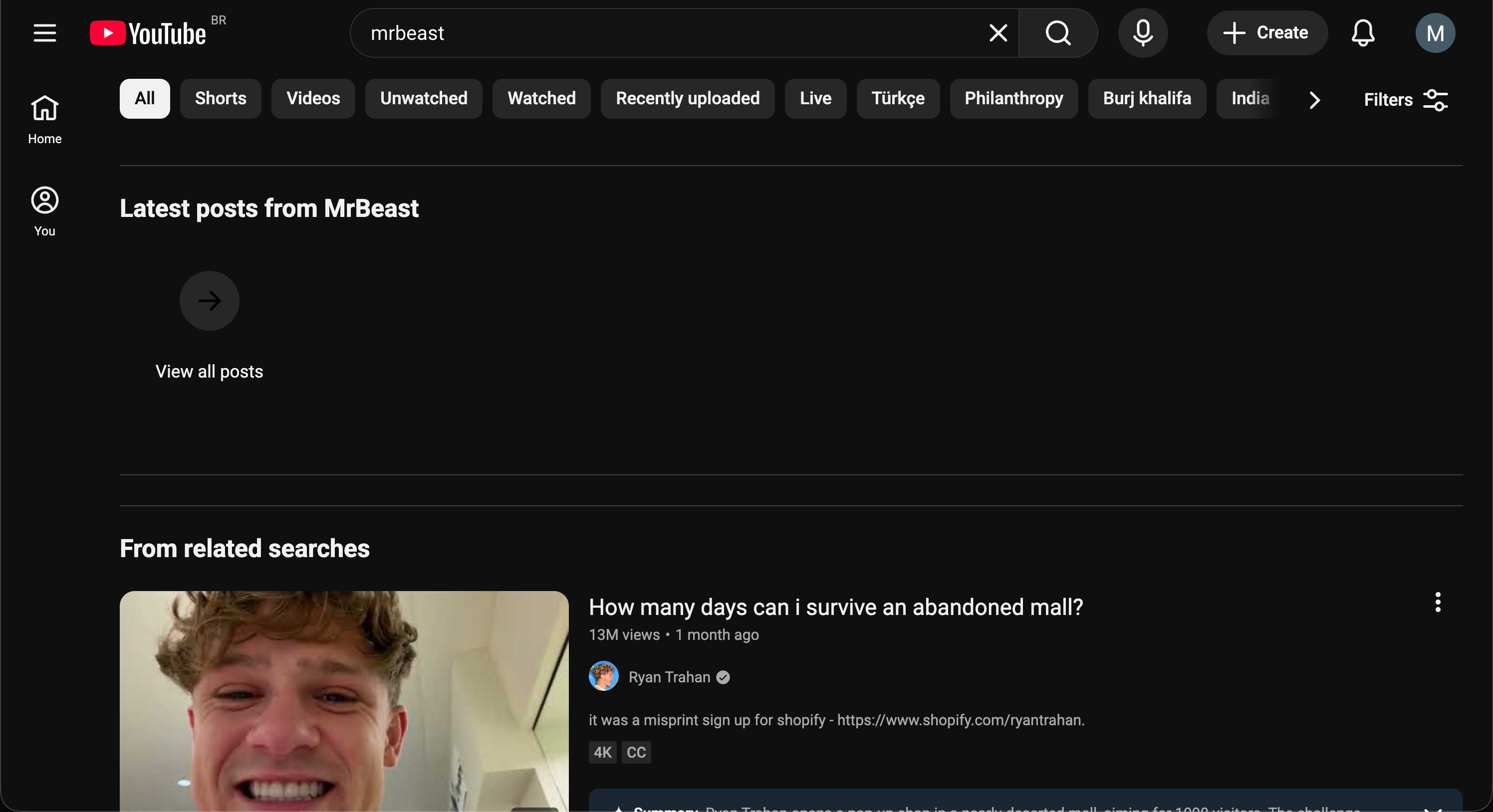Clear the search query with X
Screen dimensions: 1493x812
[x=998, y=33]
